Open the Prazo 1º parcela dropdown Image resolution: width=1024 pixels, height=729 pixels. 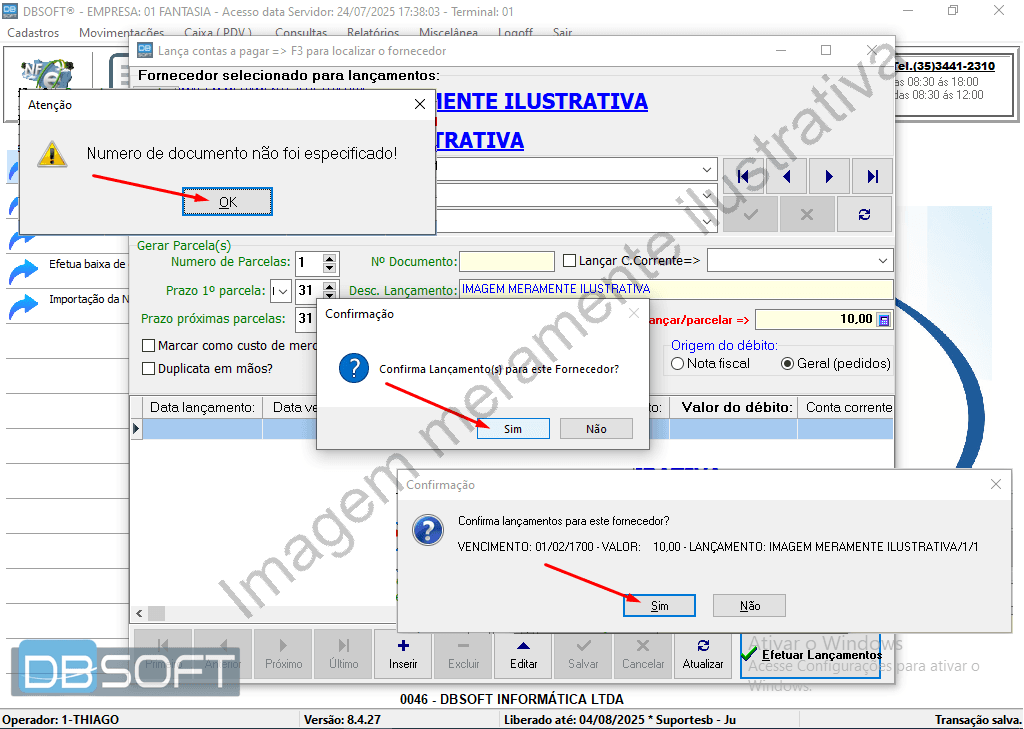point(283,291)
